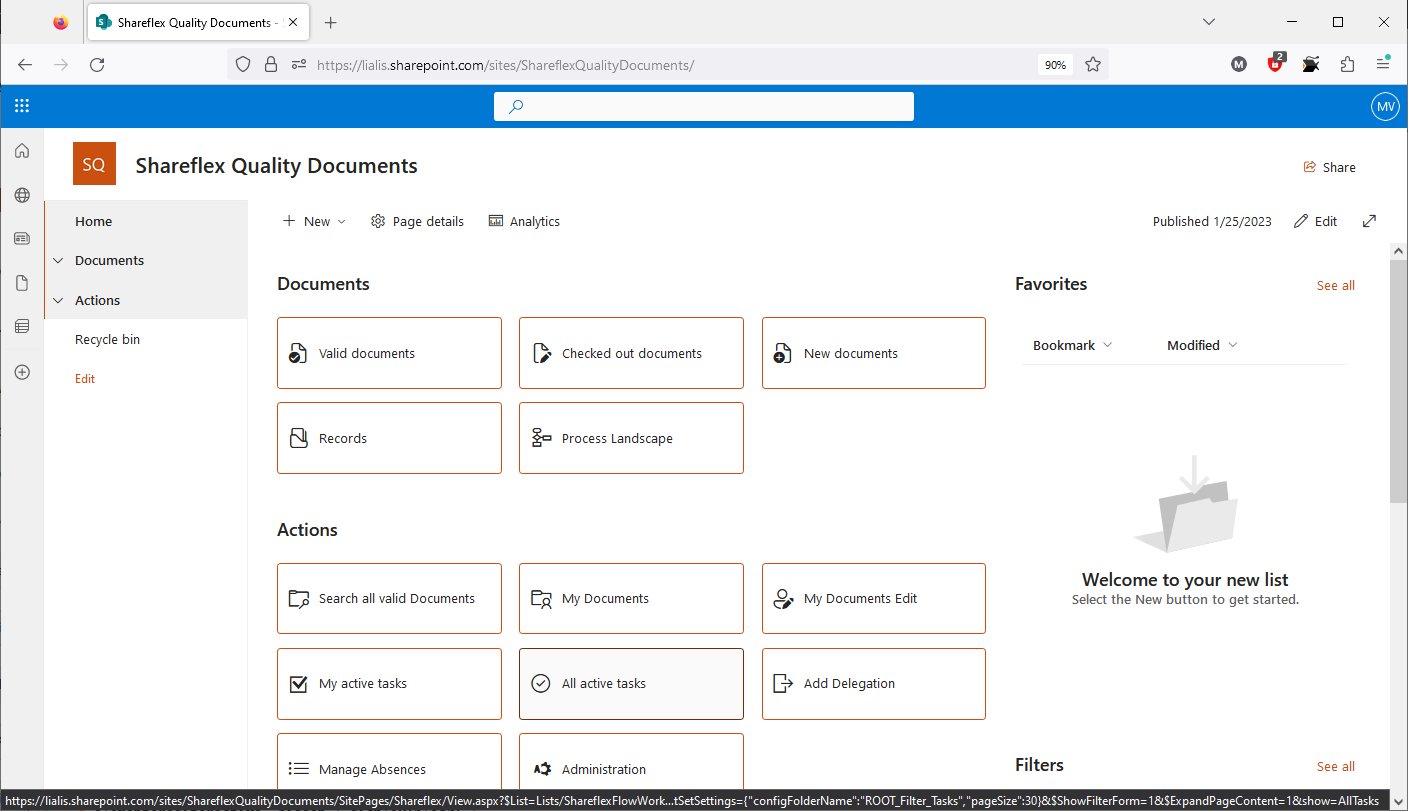The image size is (1408, 811).
Task: Open the news icon in left rail
Action: point(22,239)
